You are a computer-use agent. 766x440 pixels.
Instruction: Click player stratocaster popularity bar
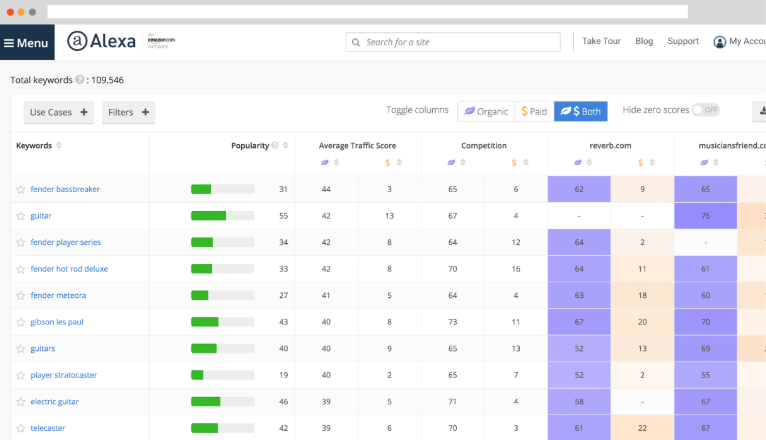pos(222,375)
